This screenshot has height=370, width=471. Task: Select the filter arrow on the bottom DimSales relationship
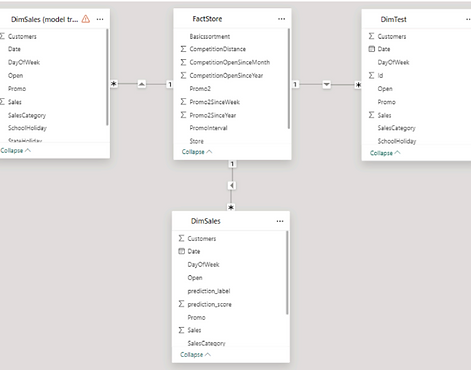pyautogui.click(x=232, y=185)
